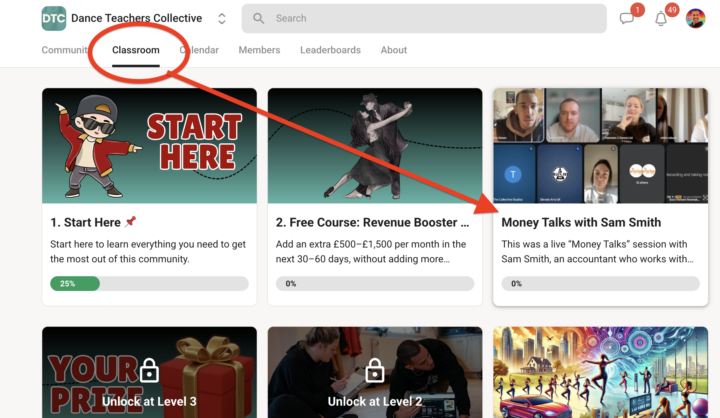Open the group switcher chevrons

(x=222, y=18)
